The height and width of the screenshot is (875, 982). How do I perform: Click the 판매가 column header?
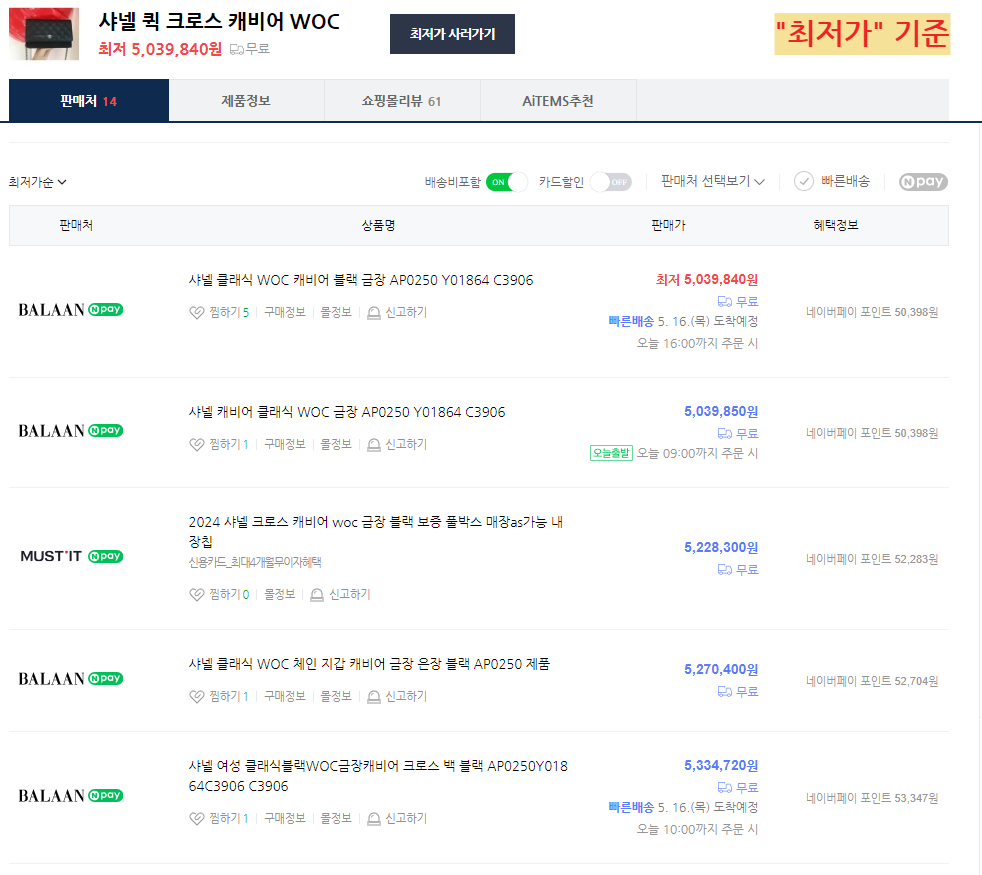(668, 225)
